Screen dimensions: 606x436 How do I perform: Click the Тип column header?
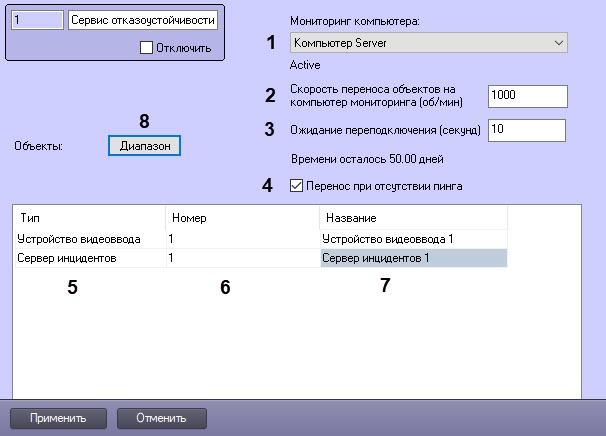89,217
